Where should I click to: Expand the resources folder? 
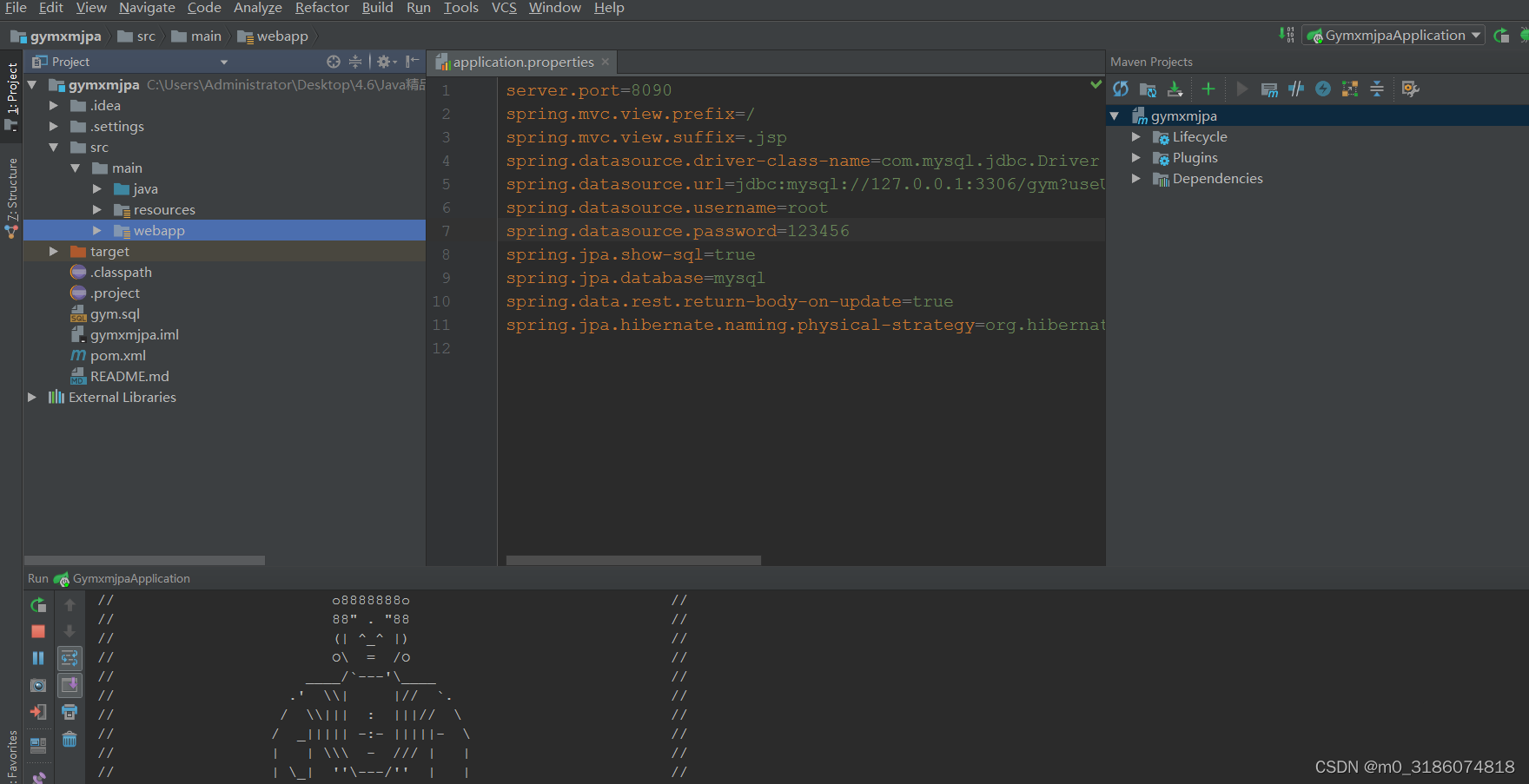point(97,210)
